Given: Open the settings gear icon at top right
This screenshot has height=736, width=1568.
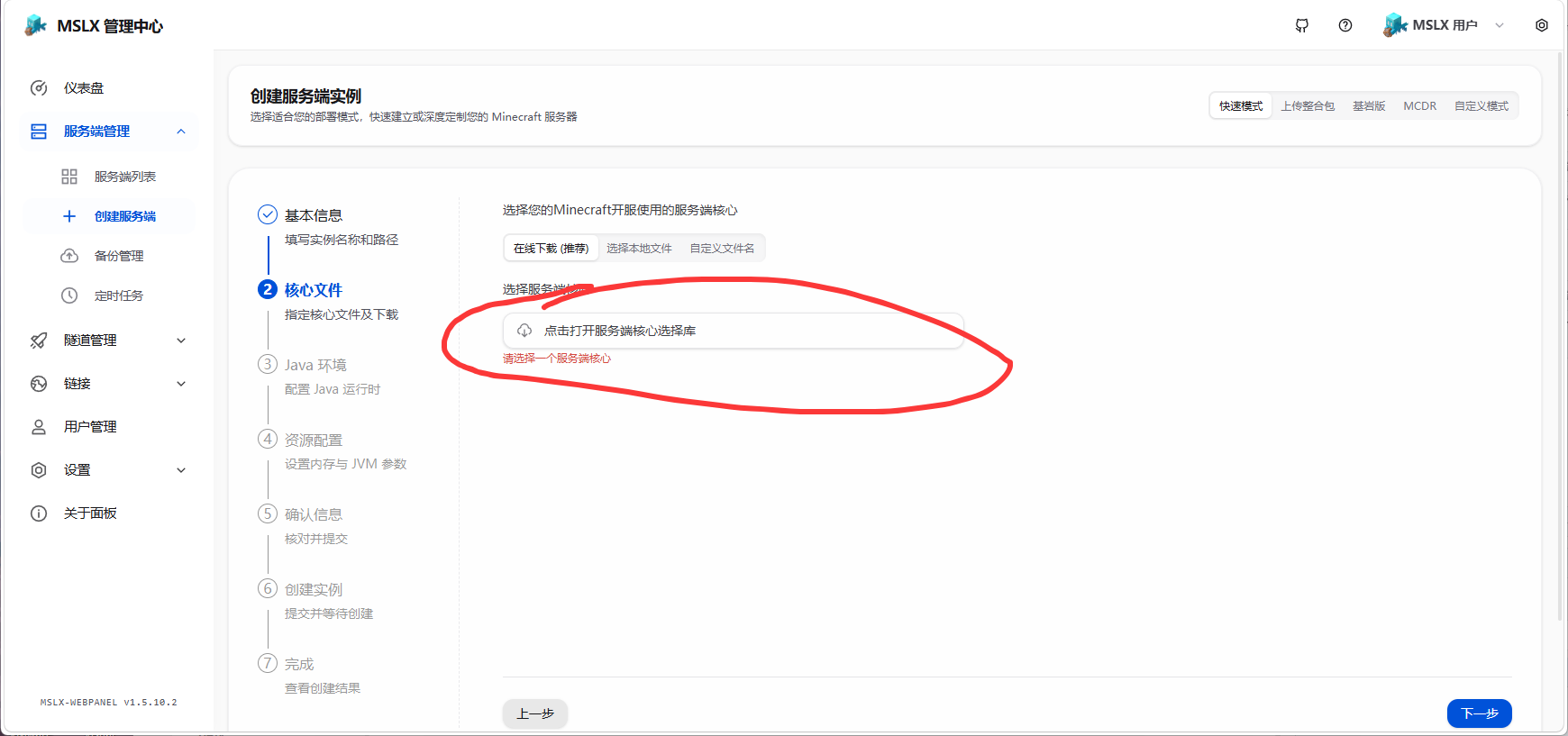Looking at the screenshot, I should coord(1542,25).
